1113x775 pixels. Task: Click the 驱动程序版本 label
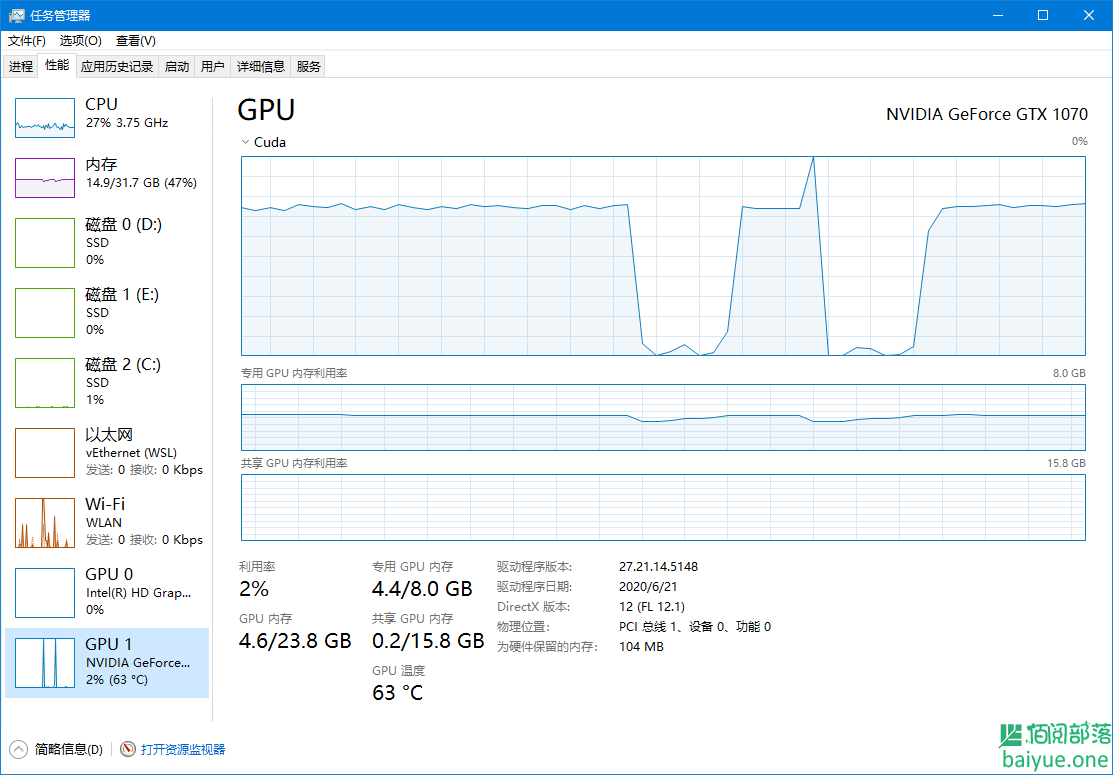point(534,566)
